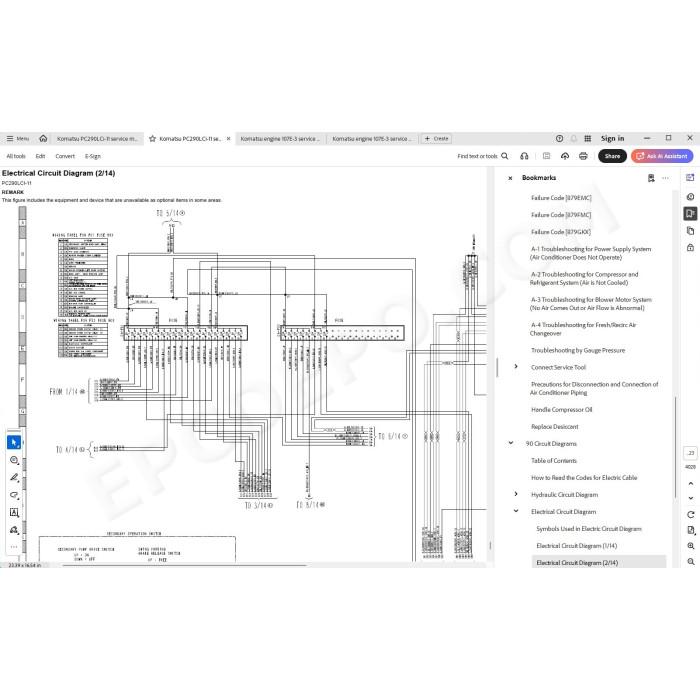Go to previous page up arrow
The width and height of the screenshot is (700, 700).
coord(691,483)
